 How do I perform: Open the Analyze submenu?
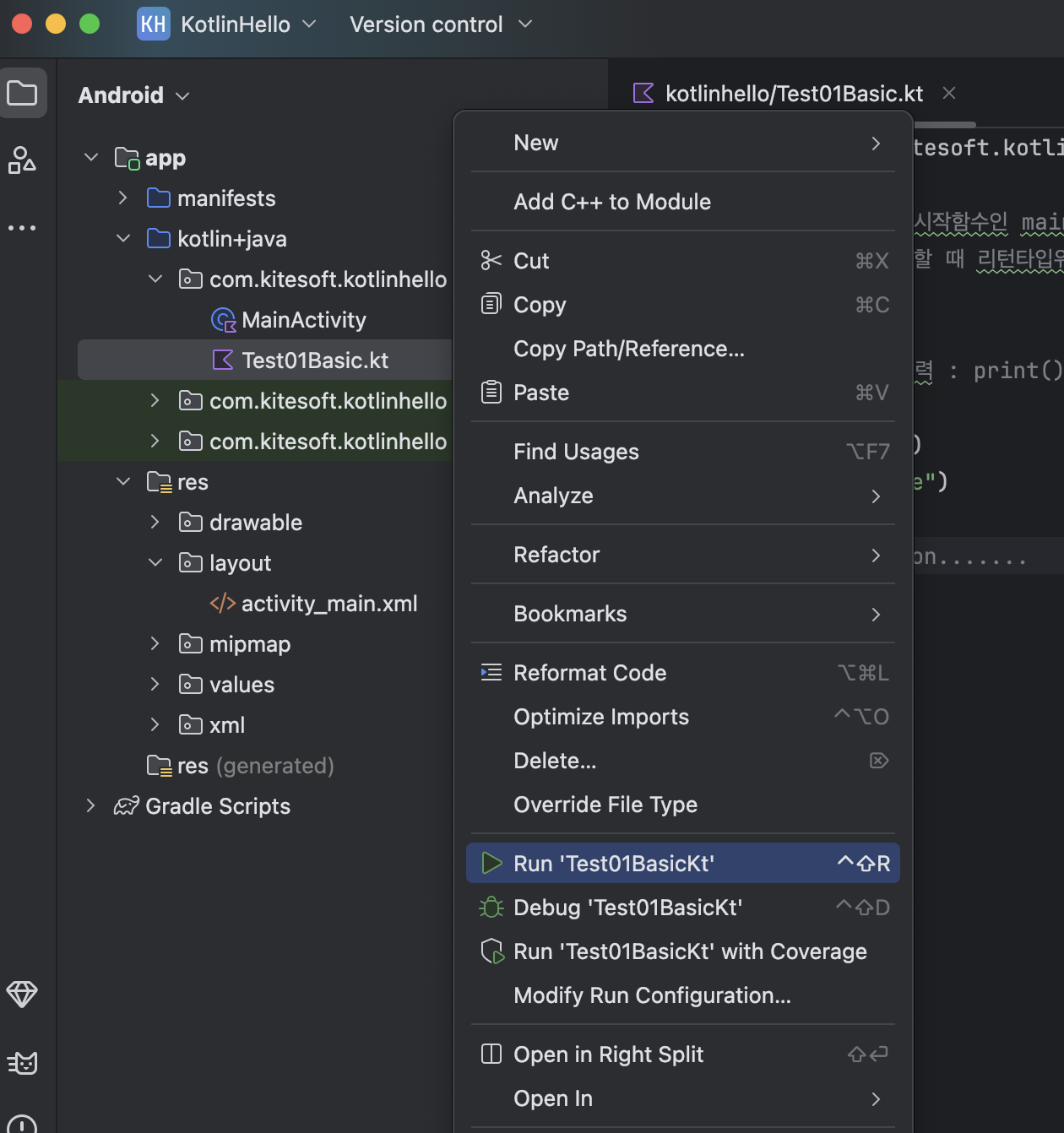point(683,496)
